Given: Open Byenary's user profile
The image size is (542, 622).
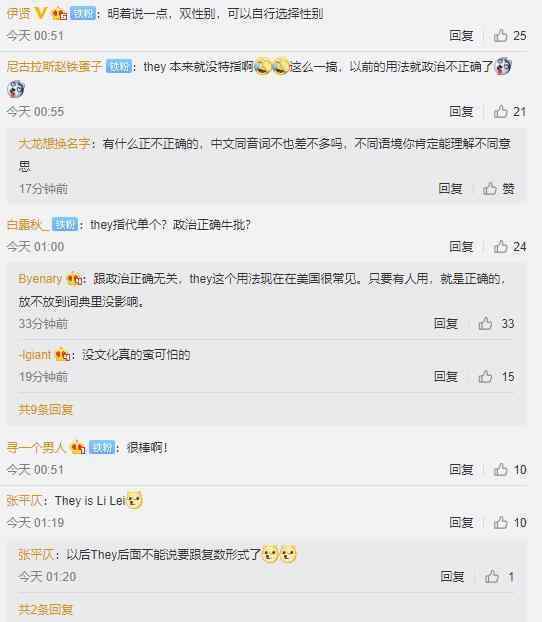Looking at the screenshot, I should pos(40,278).
